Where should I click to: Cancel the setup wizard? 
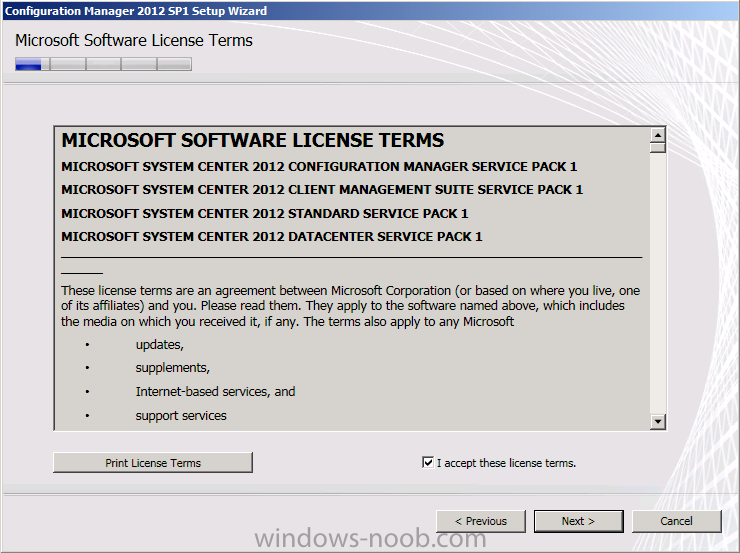(677, 521)
